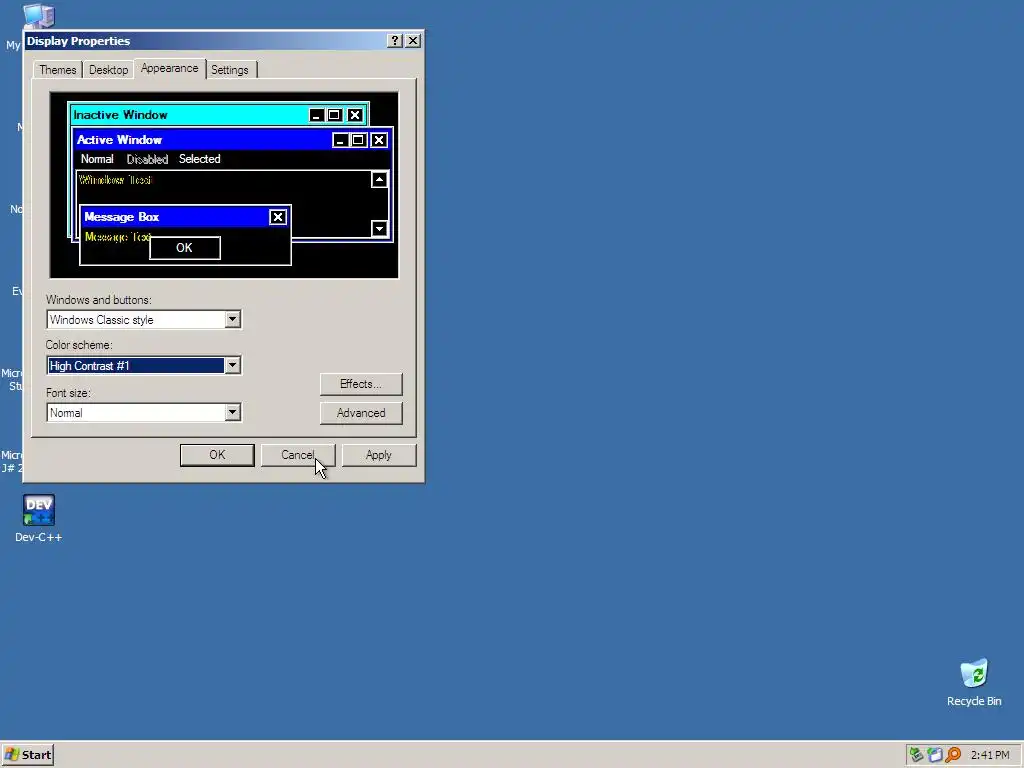Click the High Contrast #1 combo box field
Image resolution: width=1024 pixels, height=768 pixels.
click(x=144, y=366)
